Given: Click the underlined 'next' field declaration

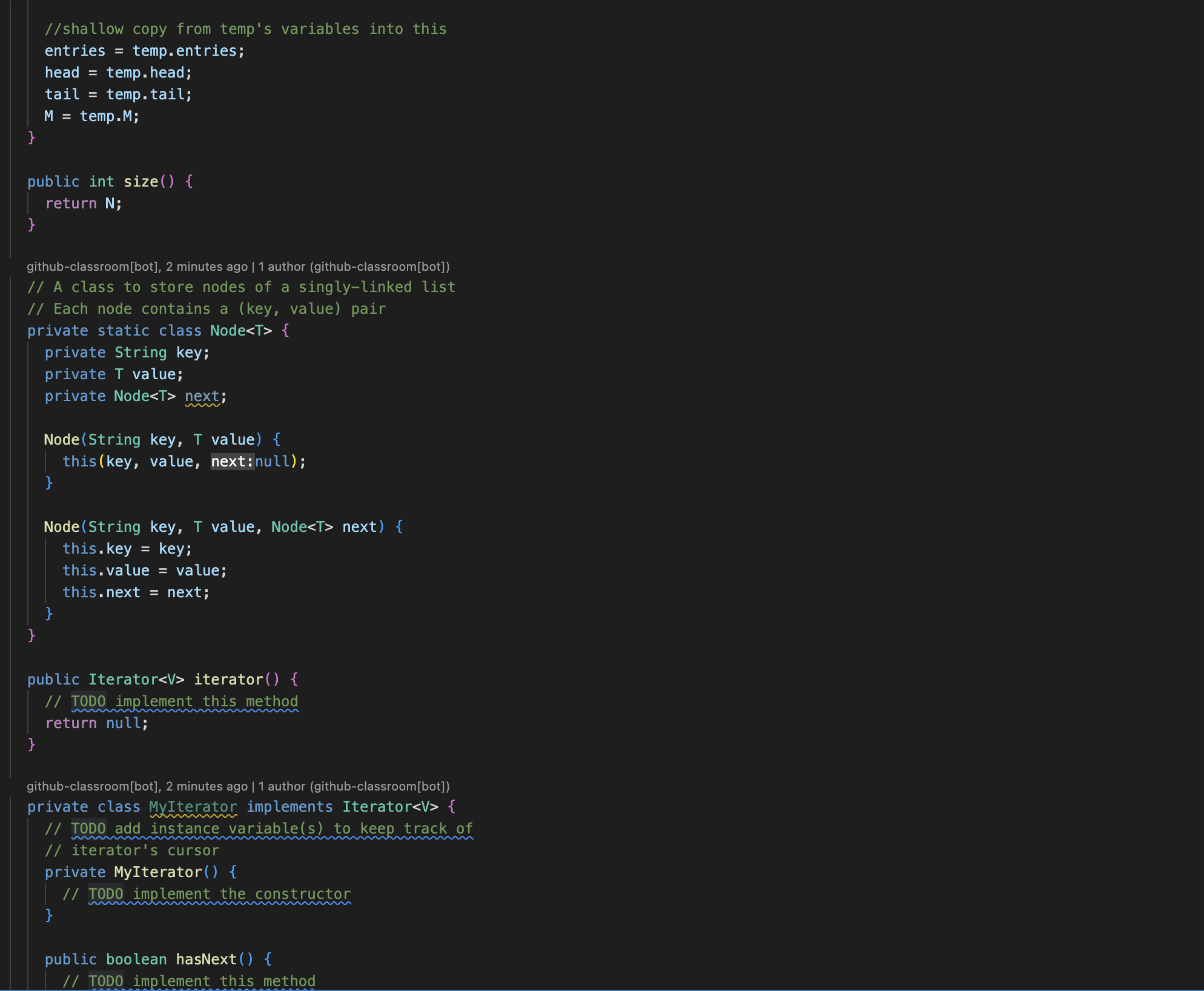Looking at the screenshot, I should pos(202,396).
